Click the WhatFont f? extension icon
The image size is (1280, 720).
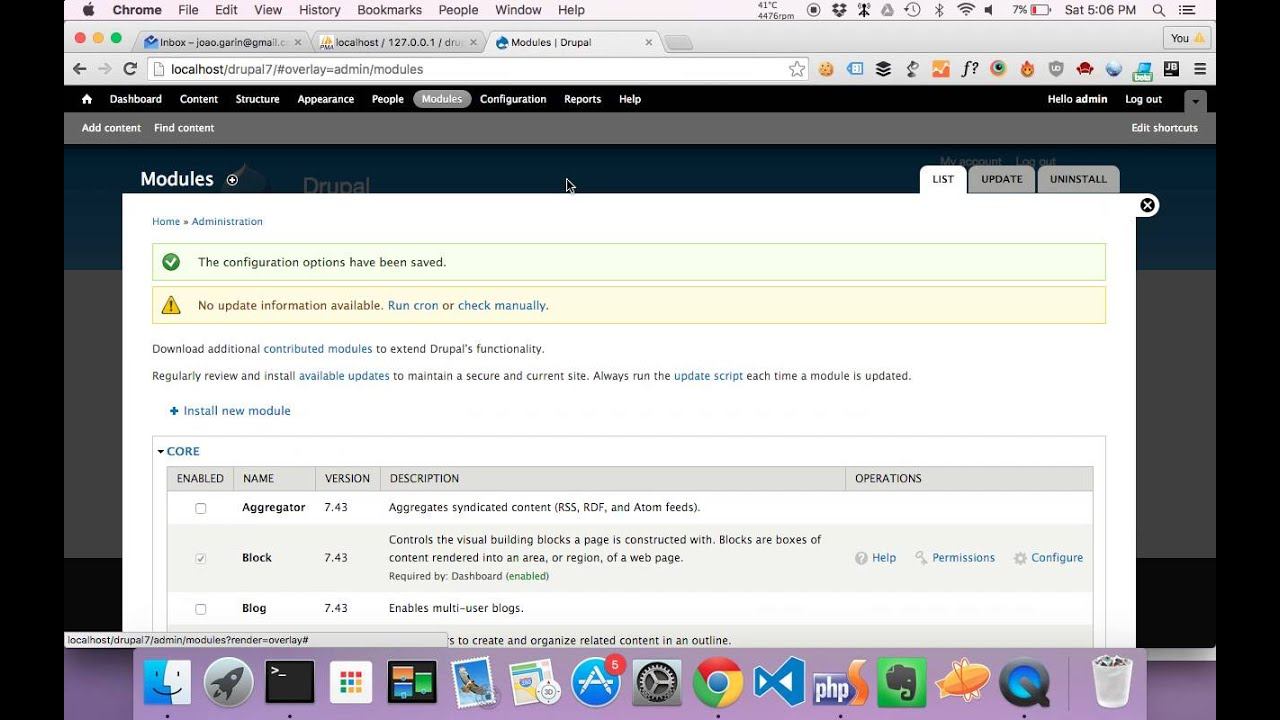(969, 69)
